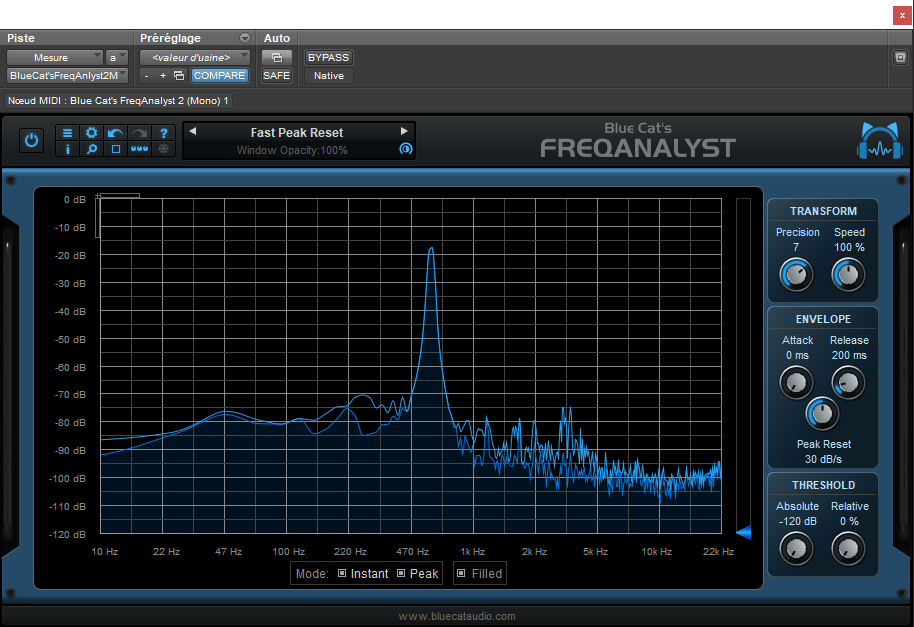
Task: Open the Fast Peak Reset preset name
Action: tap(297, 133)
